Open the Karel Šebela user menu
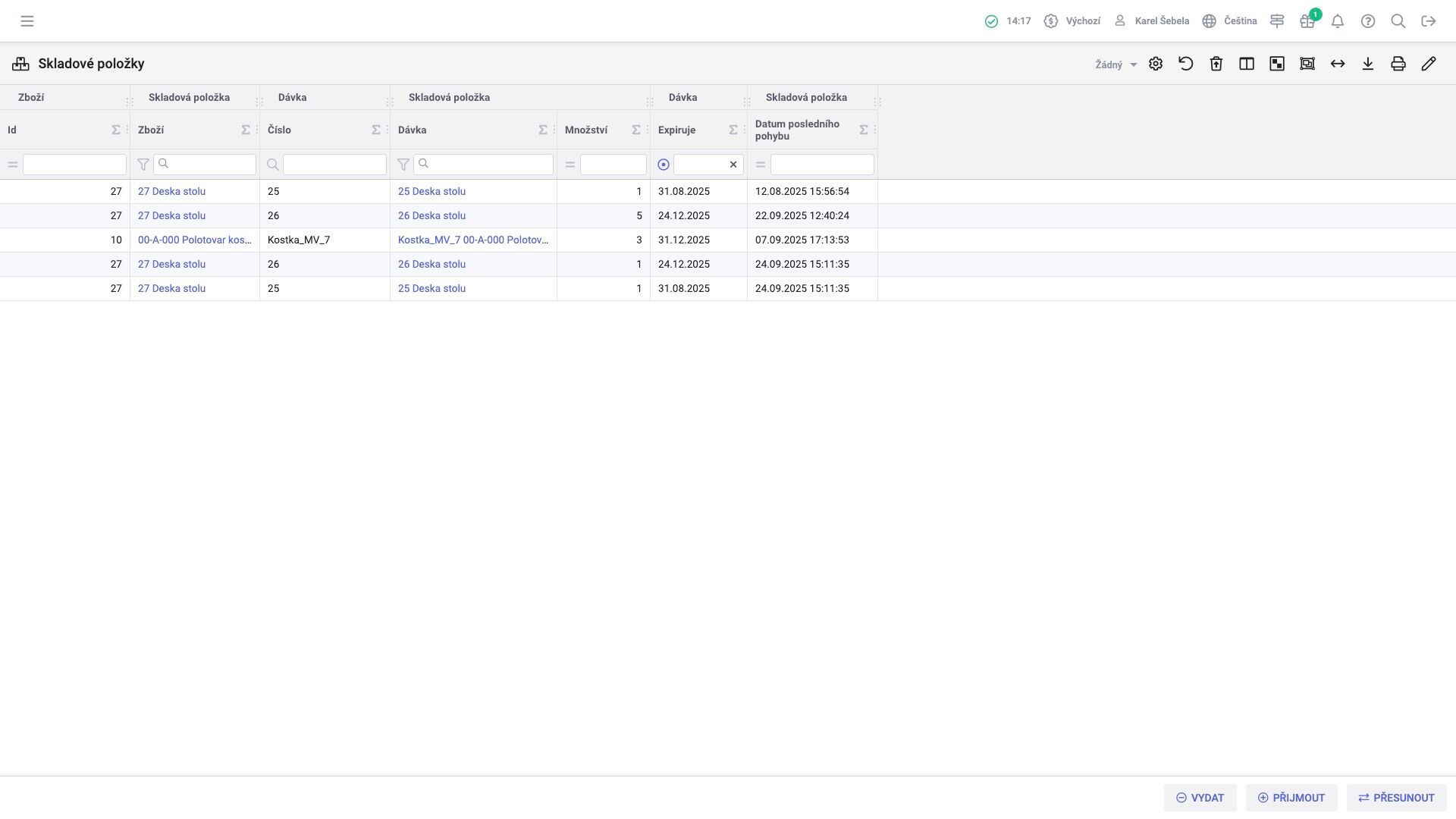This screenshot has width=1456, height=819. point(1151,21)
